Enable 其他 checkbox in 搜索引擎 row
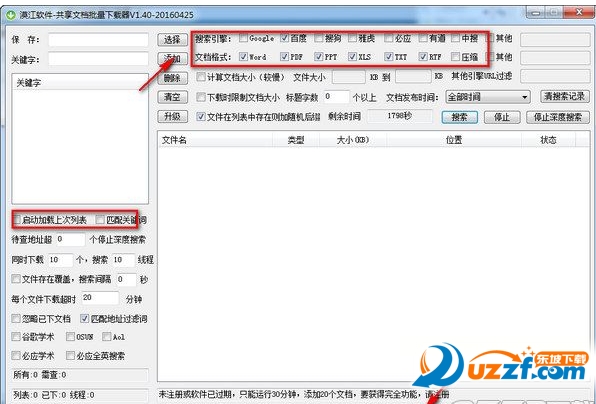 pos(490,38)
